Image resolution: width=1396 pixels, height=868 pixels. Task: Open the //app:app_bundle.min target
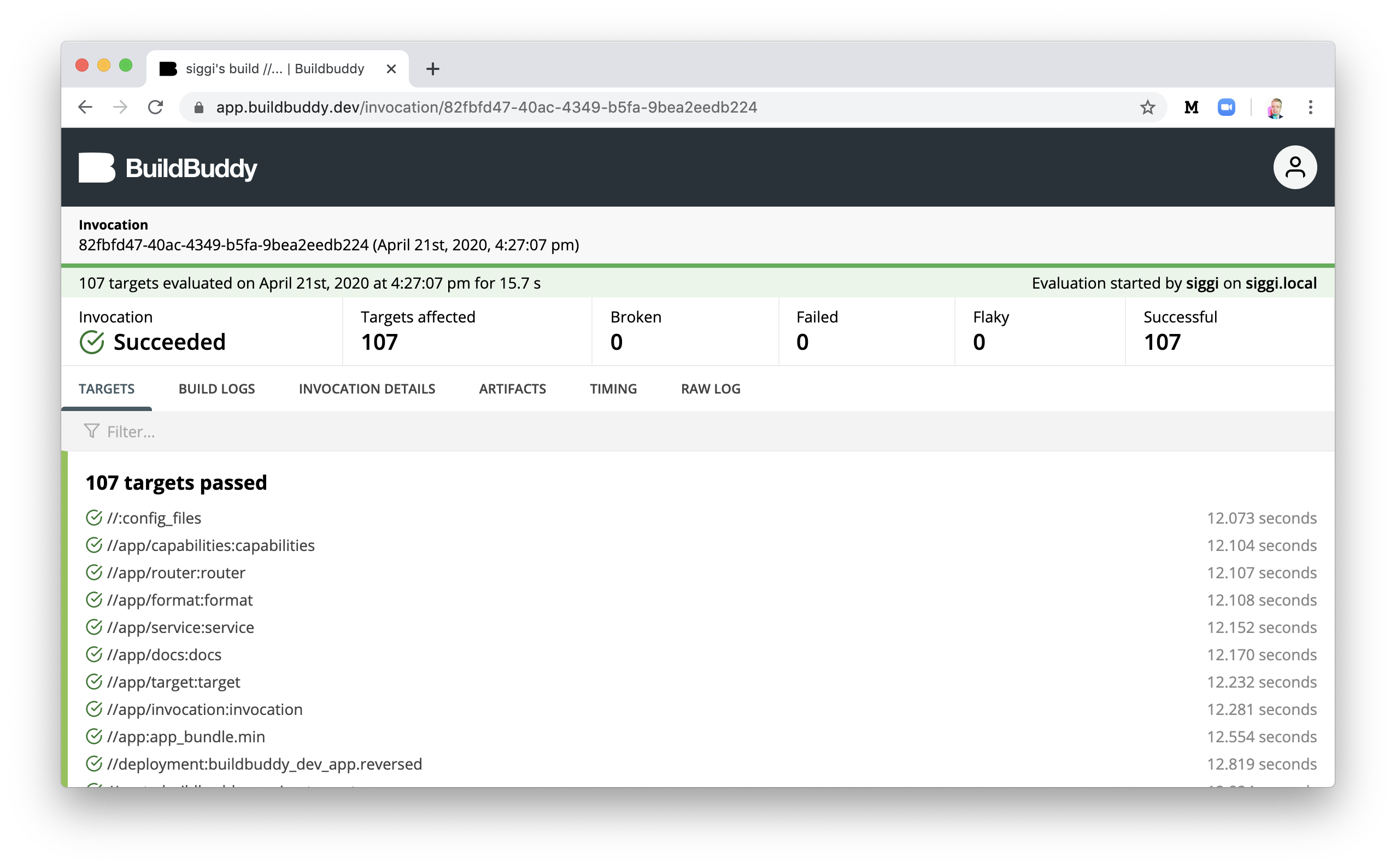click(186, 737)
